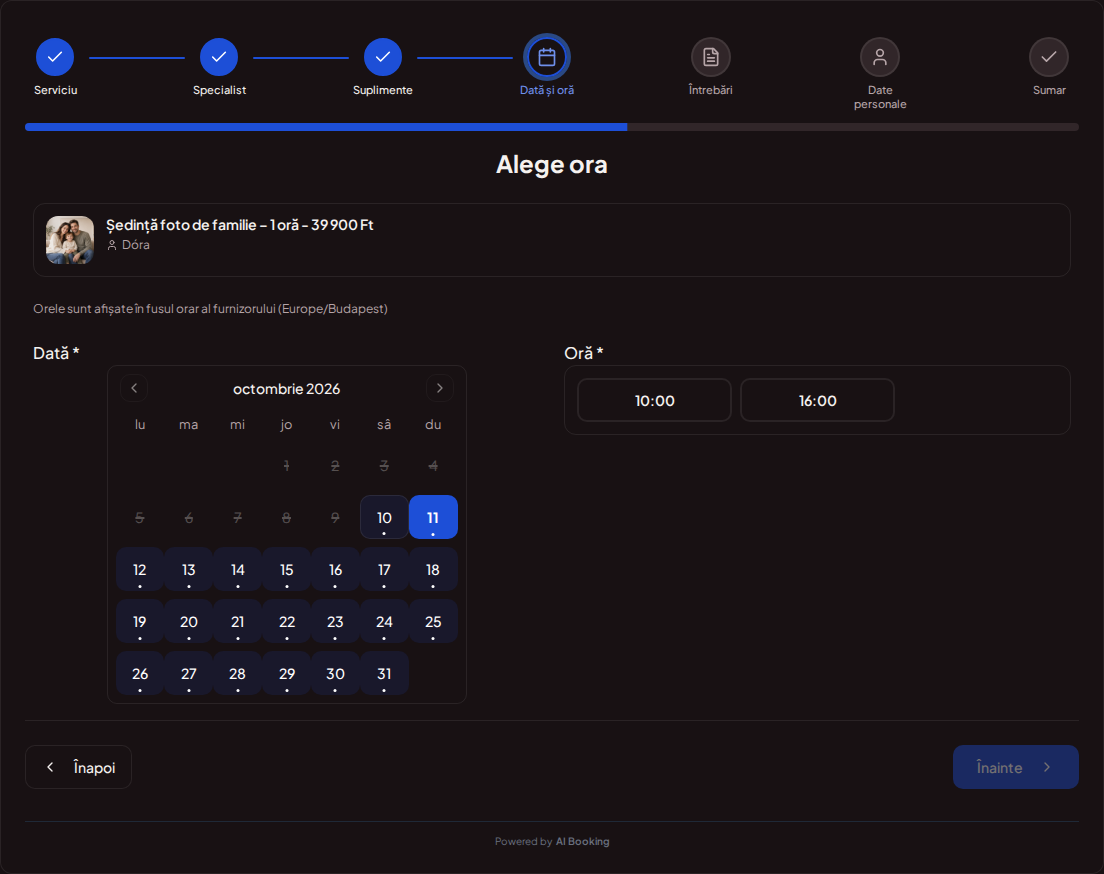
Task: Click the Suplimente step label
Action: pos(383,90)
